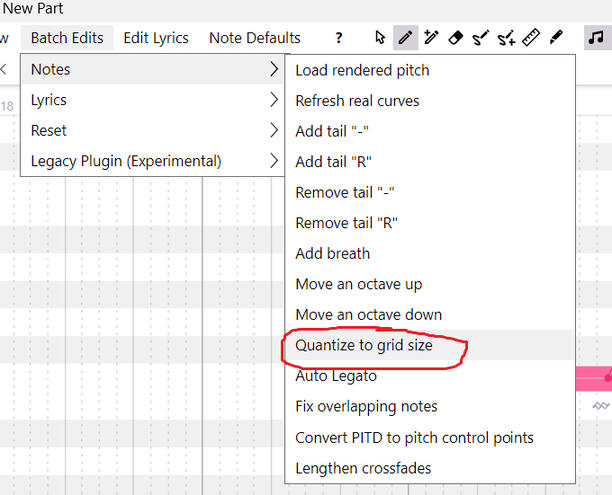Viewport: 612px width, 495px height.
Task: Select Auto Legato option
Action: point(337,376)
